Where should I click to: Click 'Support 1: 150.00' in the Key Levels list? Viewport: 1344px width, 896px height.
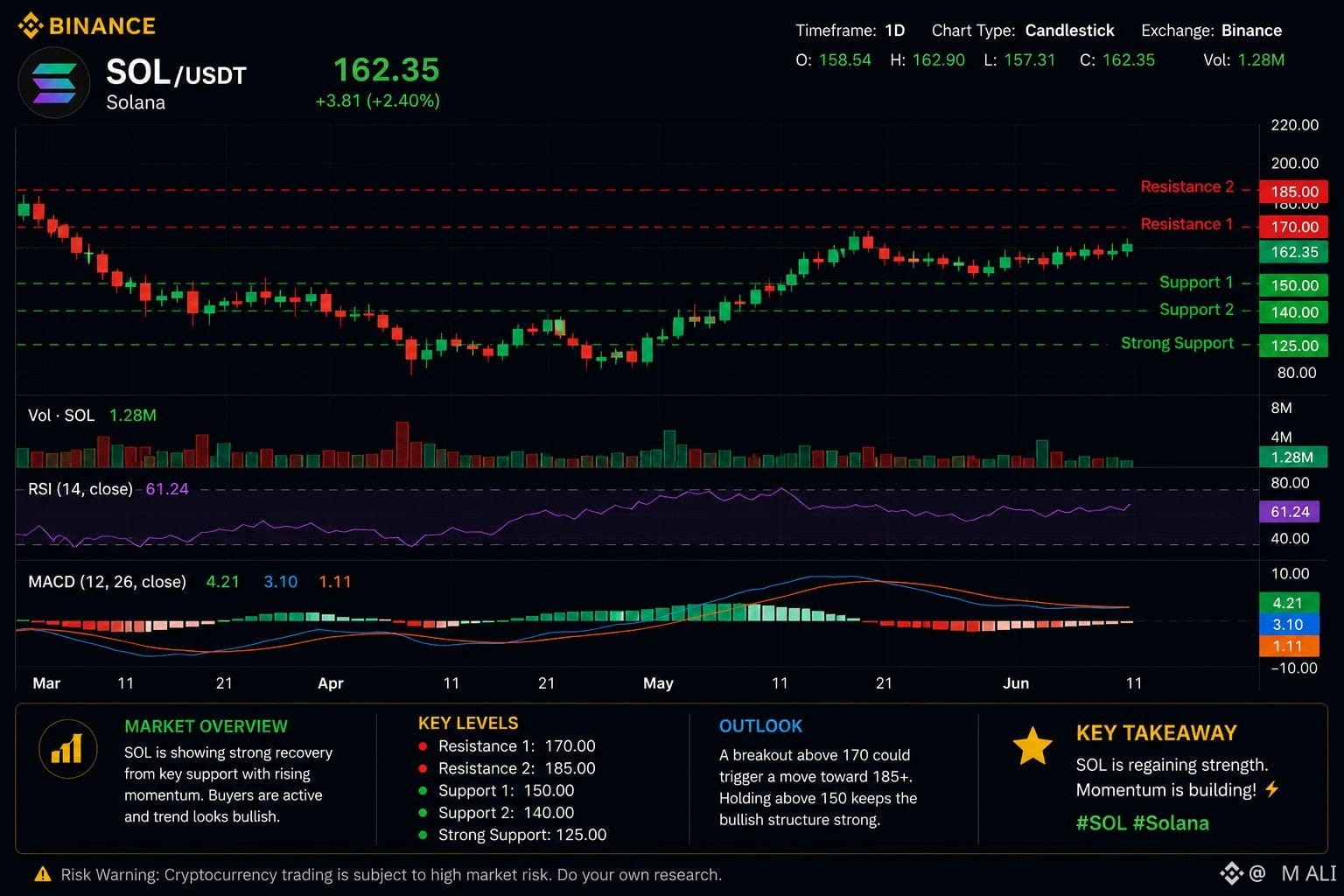pos(506,791)
